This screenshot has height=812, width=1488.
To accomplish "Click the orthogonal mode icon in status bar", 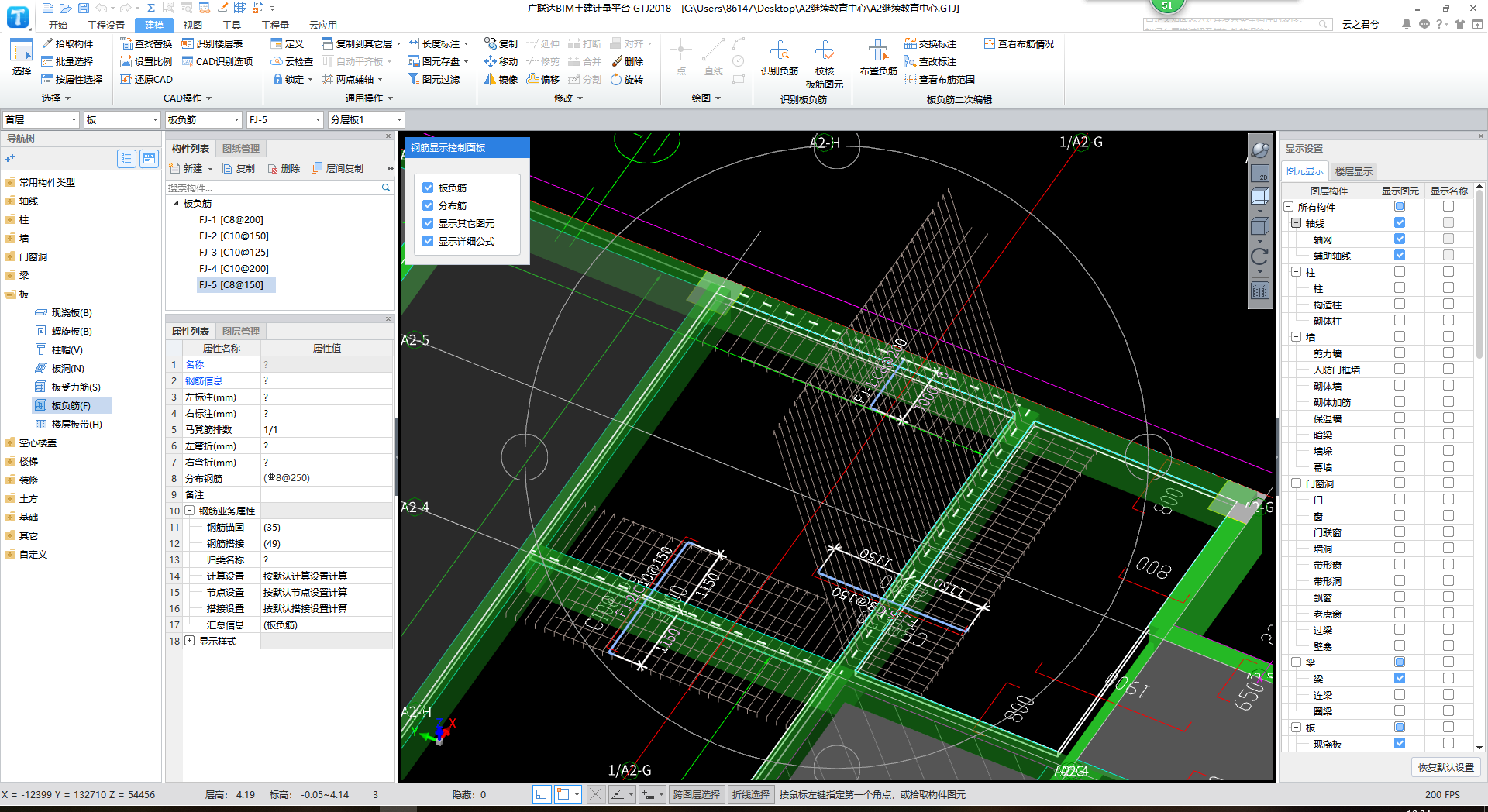I will [x=542, y=794].
